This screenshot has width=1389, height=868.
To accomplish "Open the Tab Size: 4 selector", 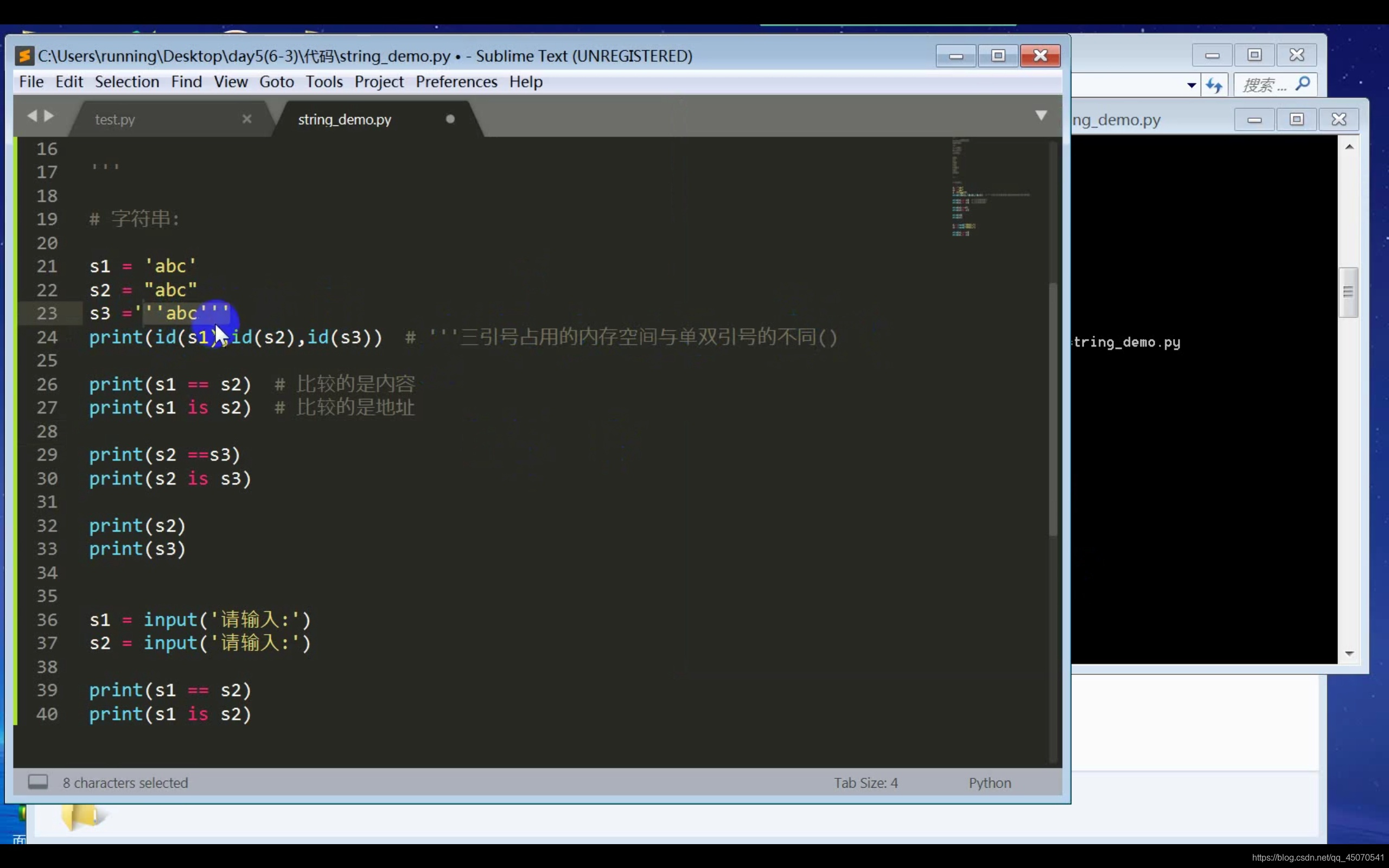I will (x=865, y=782).
